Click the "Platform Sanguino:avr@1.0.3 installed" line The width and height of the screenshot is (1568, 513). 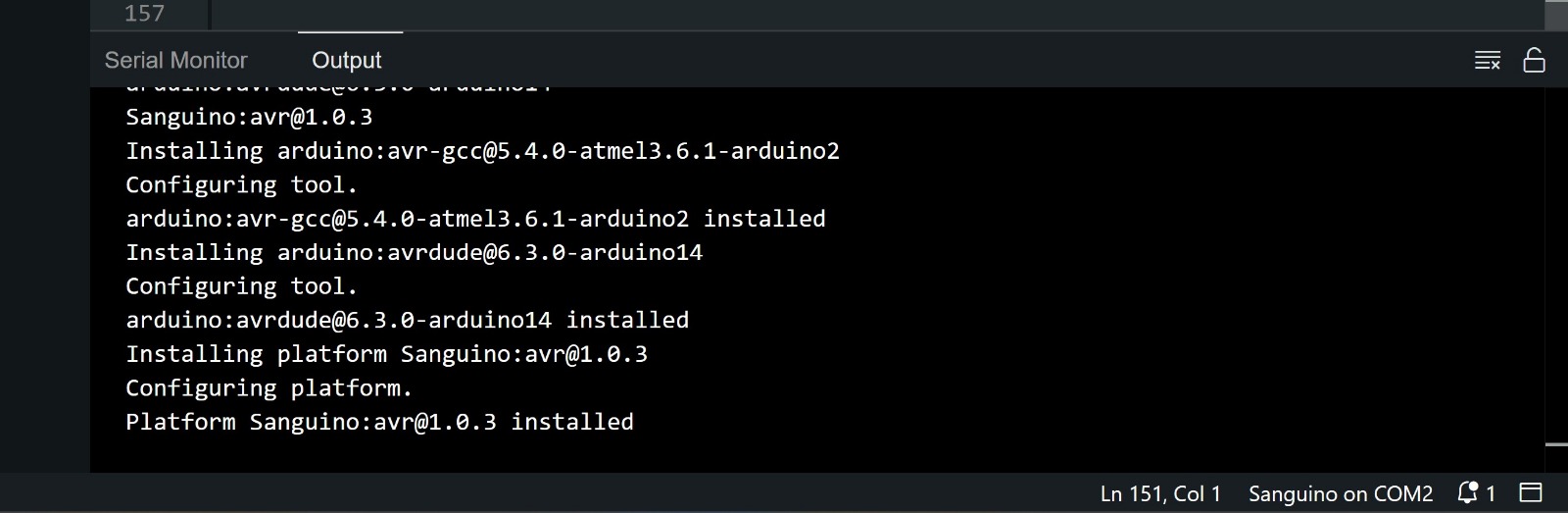[379, 422]
